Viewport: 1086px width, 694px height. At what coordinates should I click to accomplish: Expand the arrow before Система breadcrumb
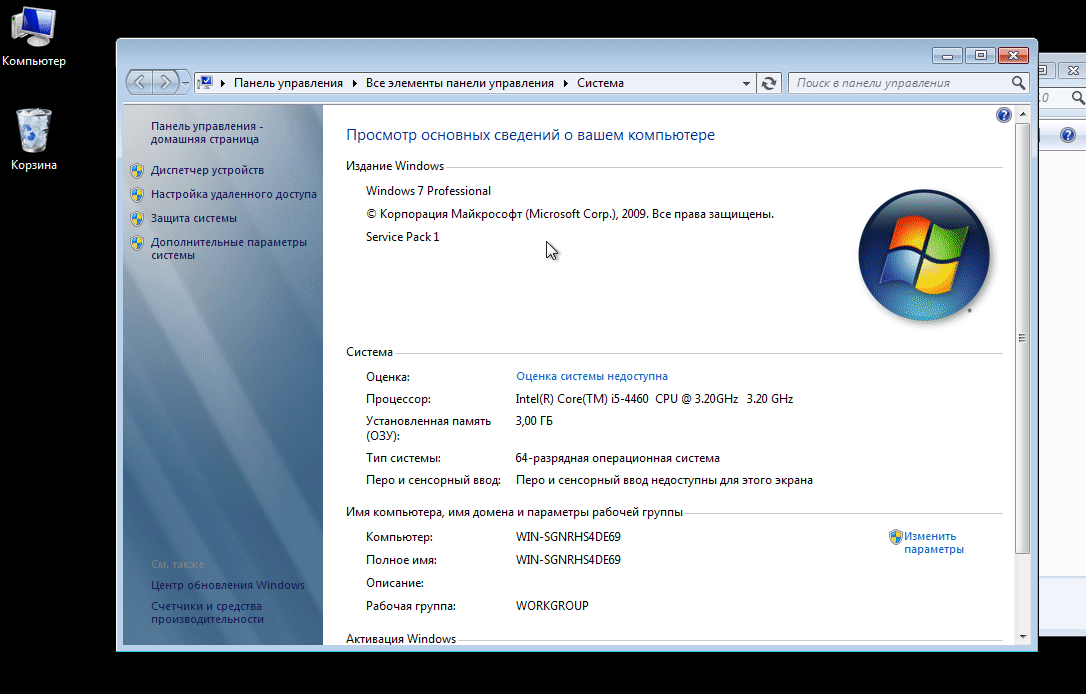tap(566, 83)
